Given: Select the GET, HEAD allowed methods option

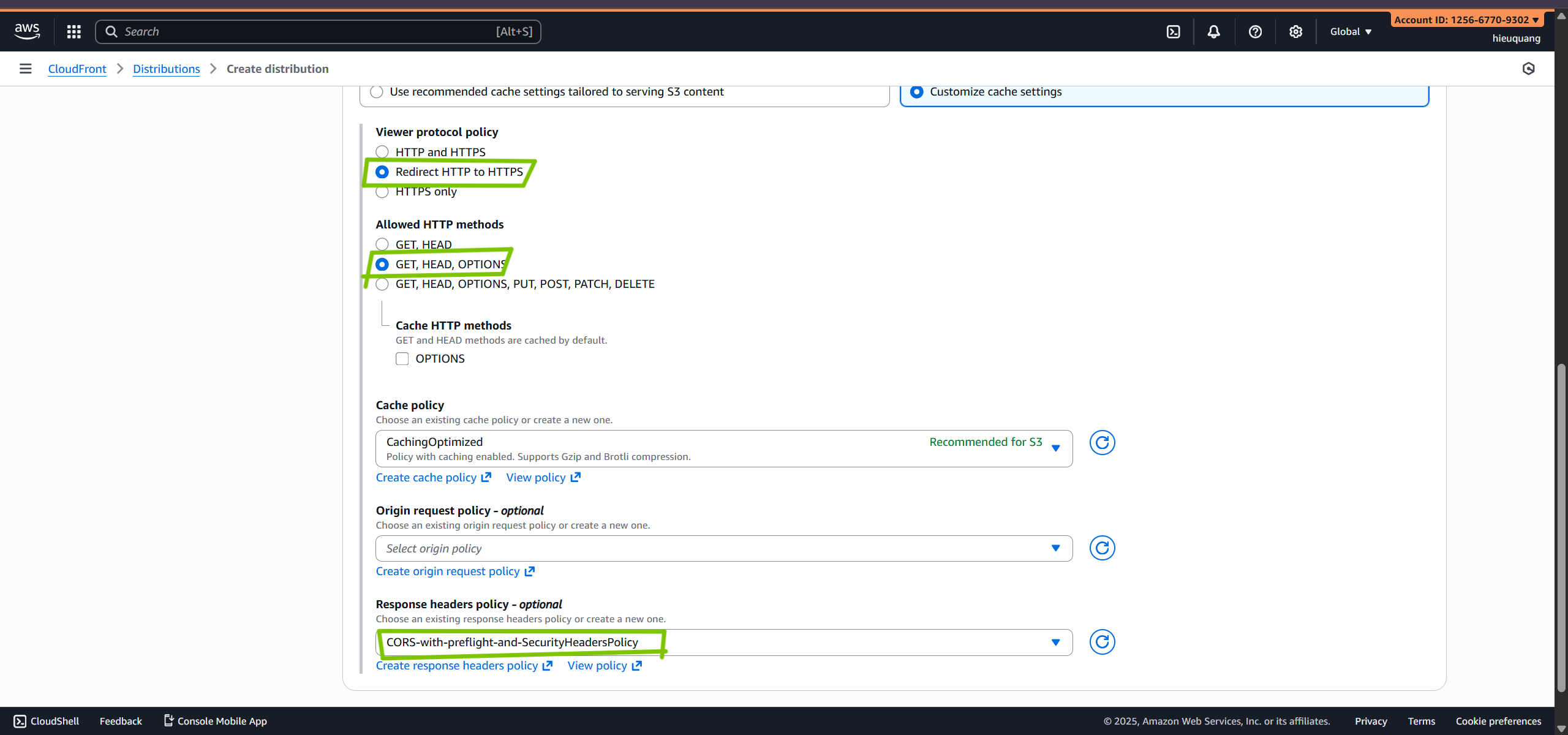Looking at the screenshot, I should pyautogui.click(x=382, y=244).
